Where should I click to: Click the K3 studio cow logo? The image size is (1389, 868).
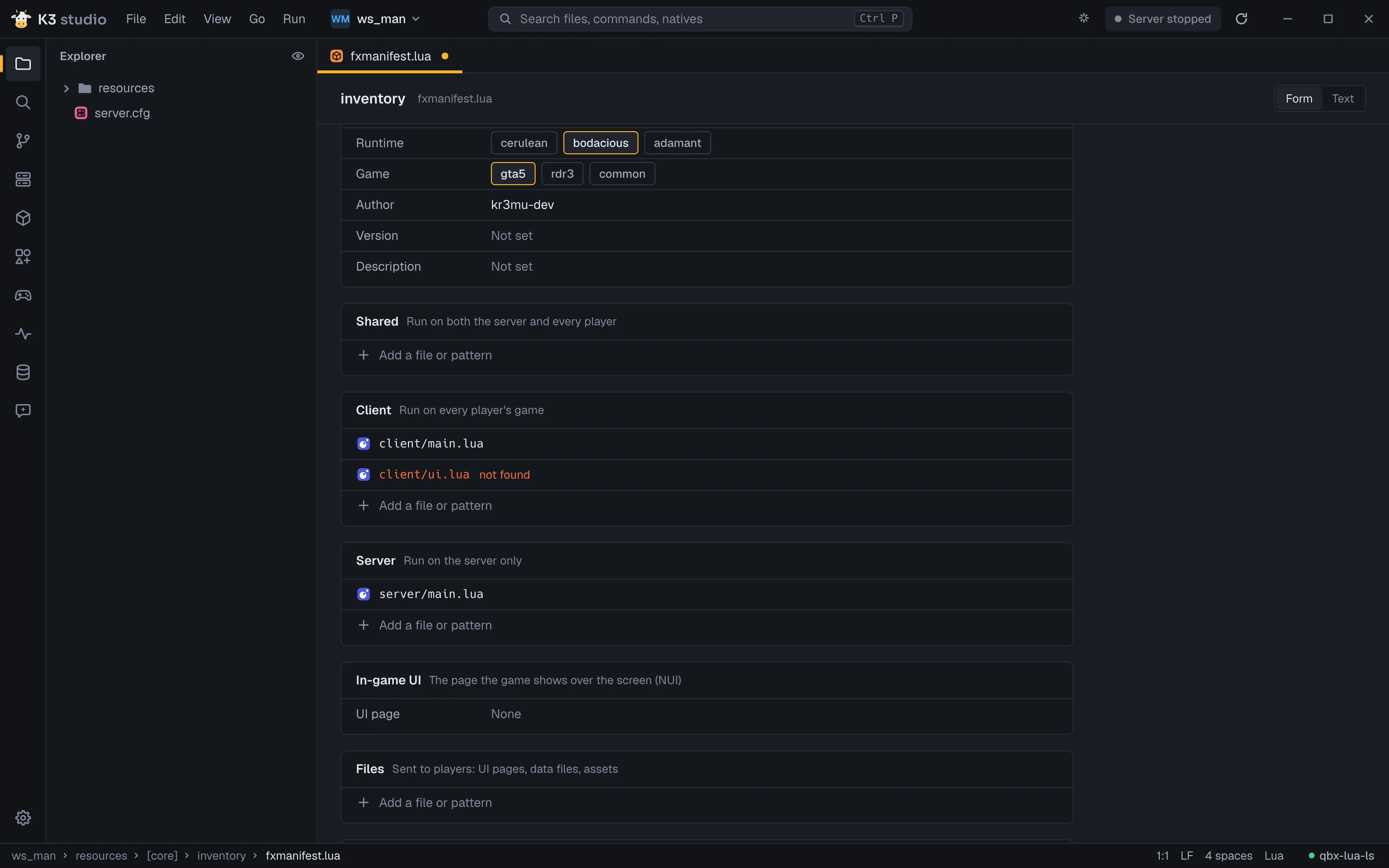click(21, 19)
